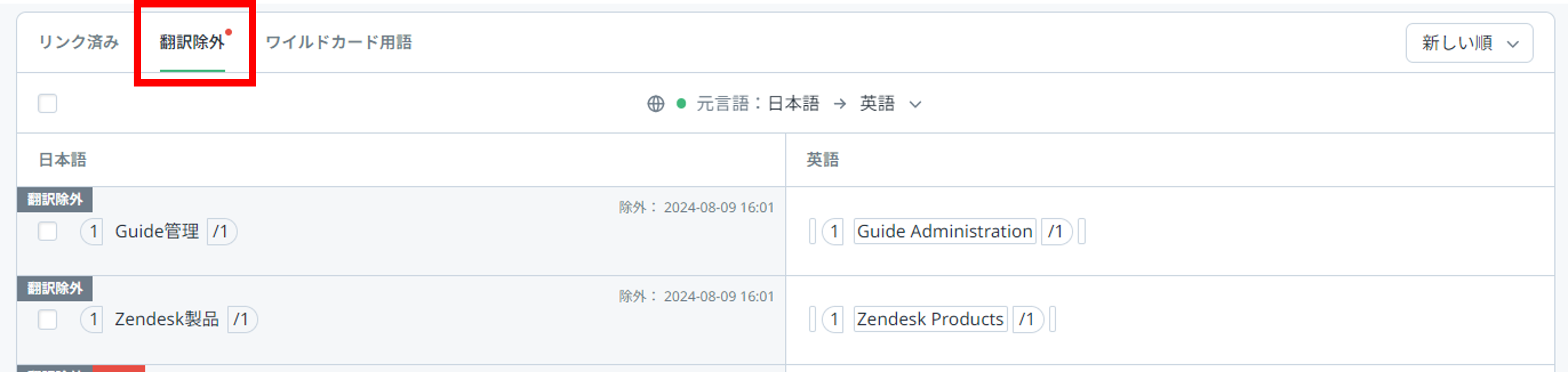This screenshot has width=1568, height=372.
Task: Click closing tag /1 after Zendesk製品
Action: coord(242,320)
